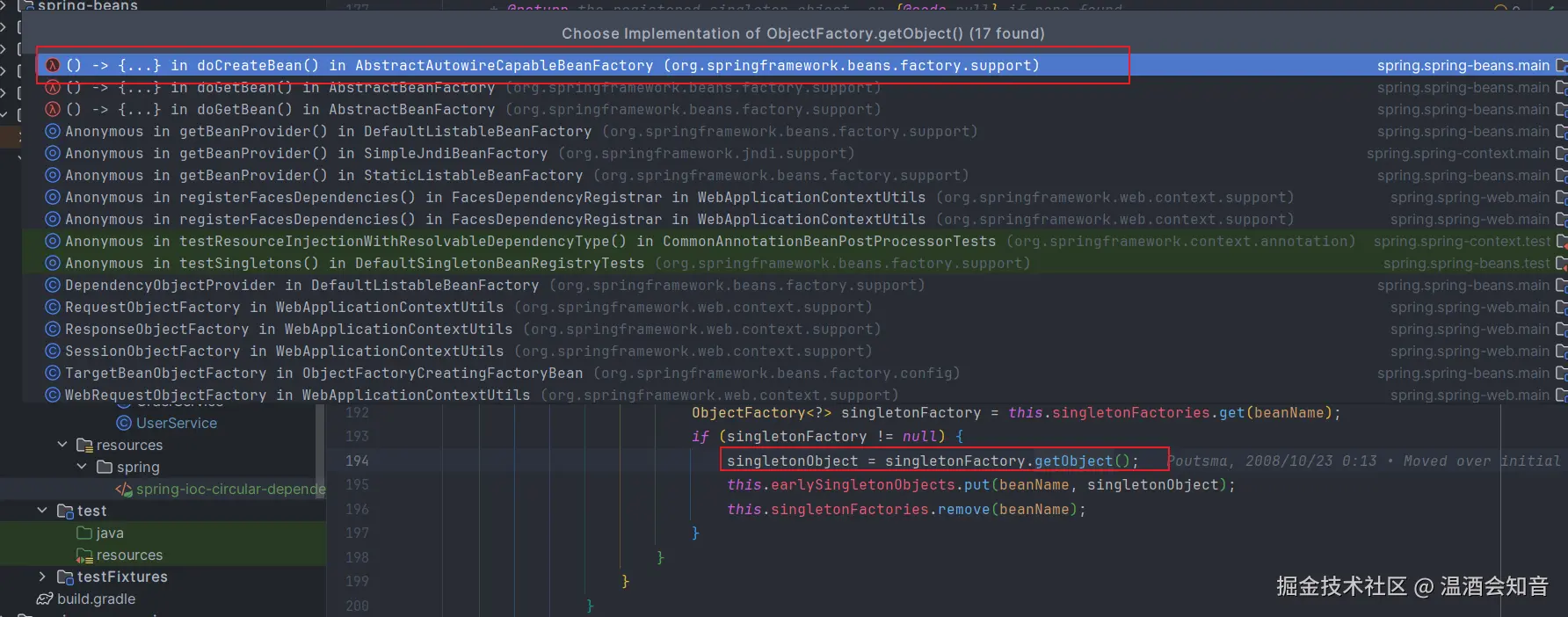Viewport: 1568px width, 617px height.
Task: Click spring.spring-beans.test module label
Action: (1467, 263)
